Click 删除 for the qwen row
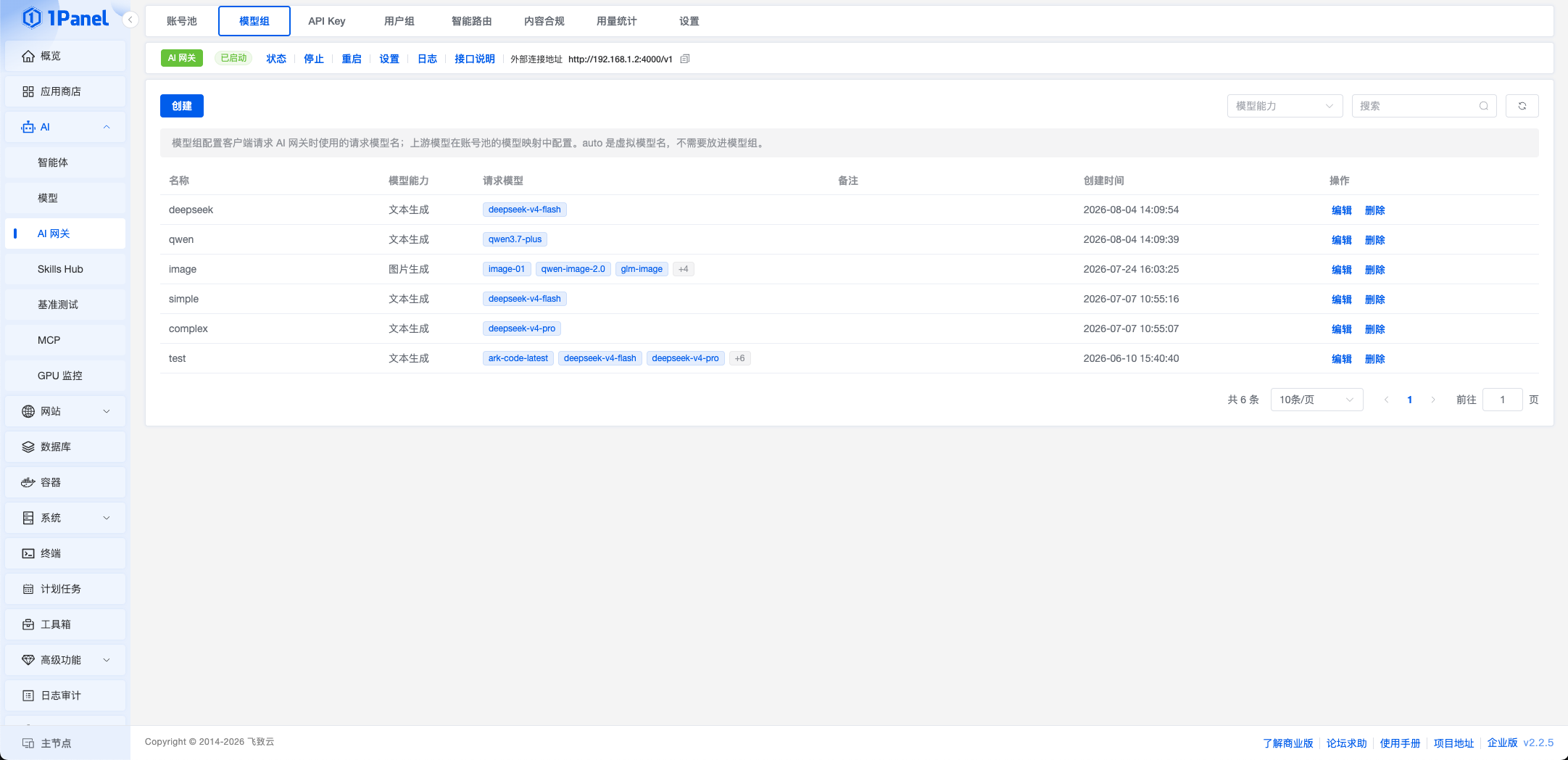Image resolution: width=1568 pixels, height=760 pixels. (x=1375, y=240)
